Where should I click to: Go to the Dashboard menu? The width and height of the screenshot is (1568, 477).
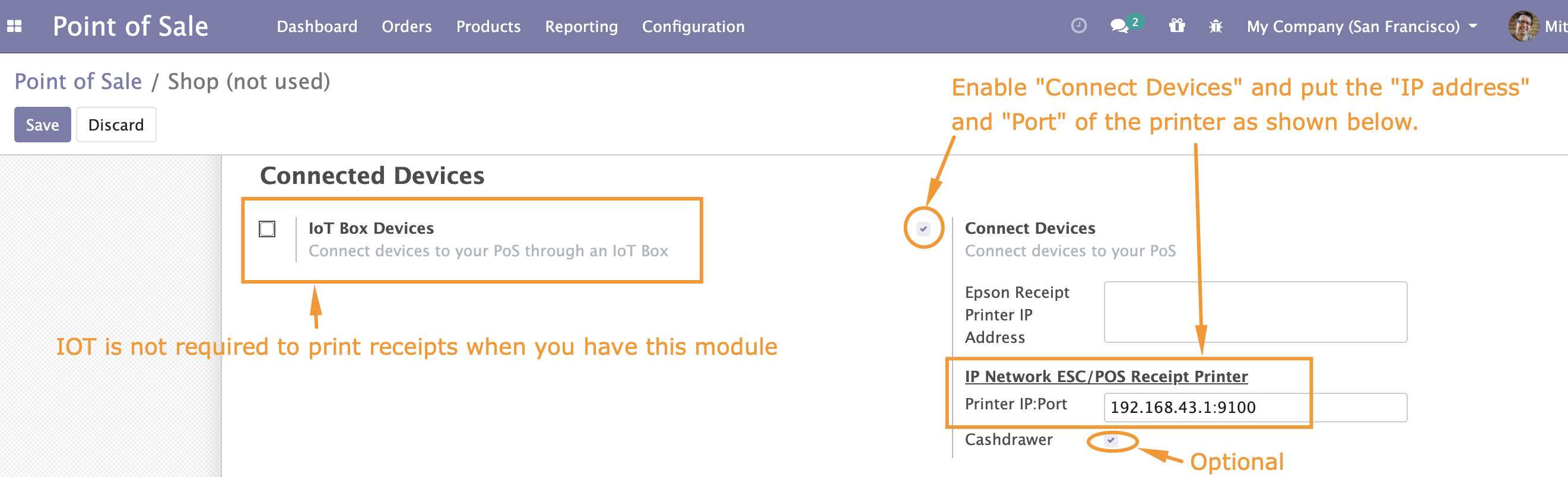[x=316, y=26]
